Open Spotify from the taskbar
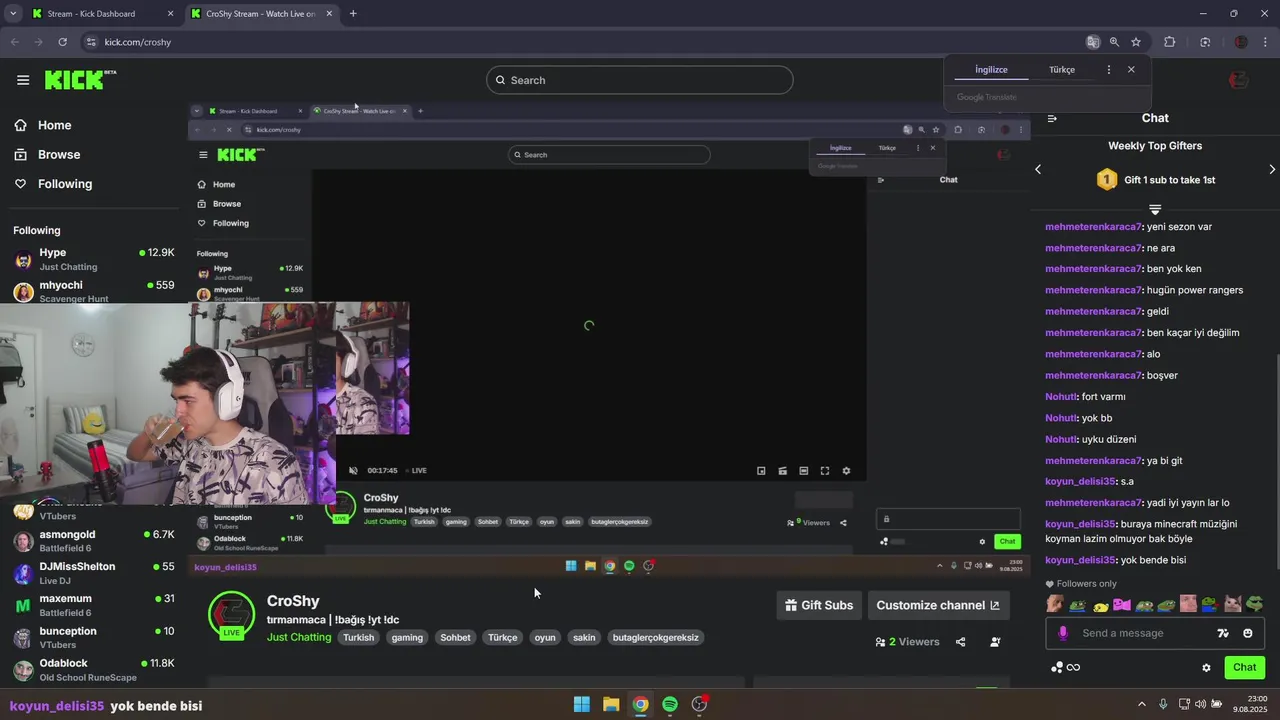Image resolution: width=1280 pixels, height=720 pixels. pyautogui.click(x=670, y=704)
